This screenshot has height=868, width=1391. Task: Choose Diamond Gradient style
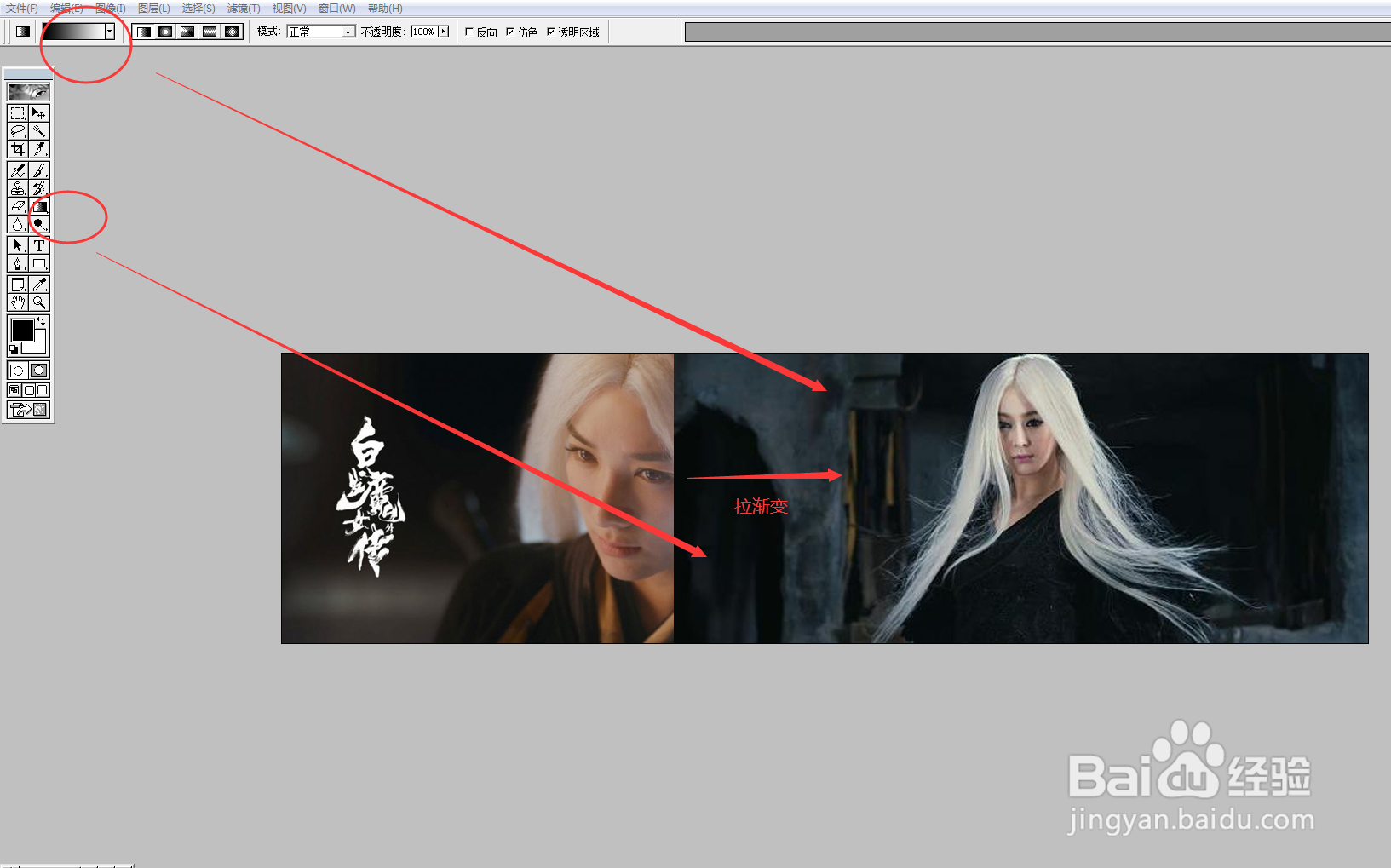pyautogui.click(x=233, y=32)
